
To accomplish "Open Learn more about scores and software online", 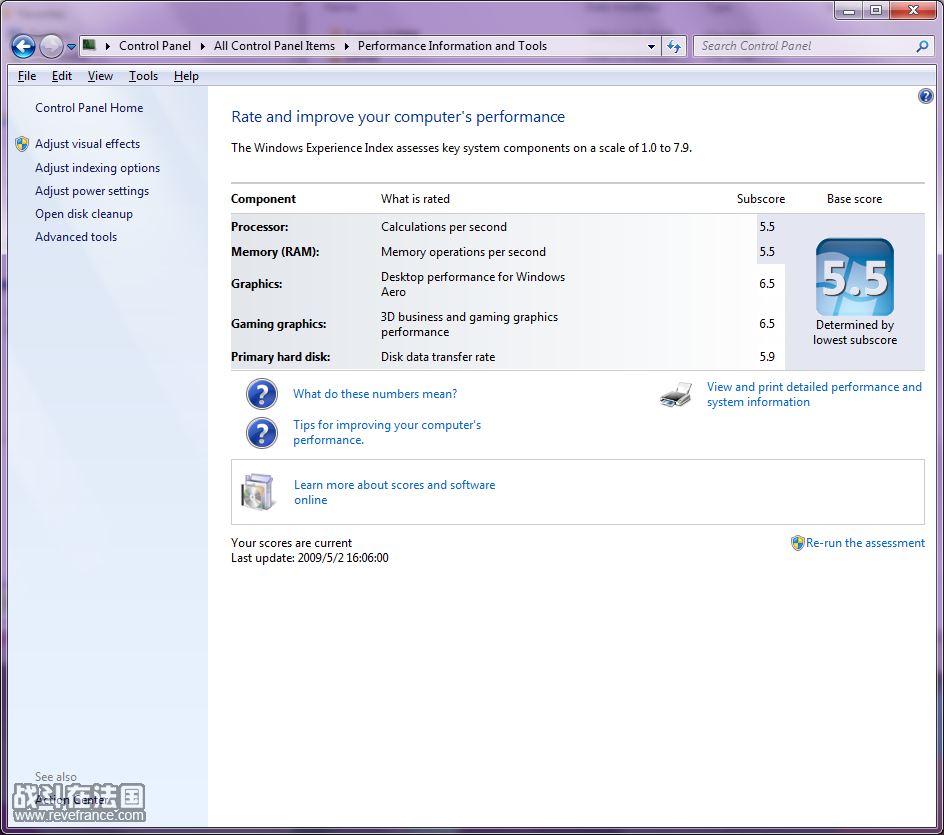I will click(394, 492).
